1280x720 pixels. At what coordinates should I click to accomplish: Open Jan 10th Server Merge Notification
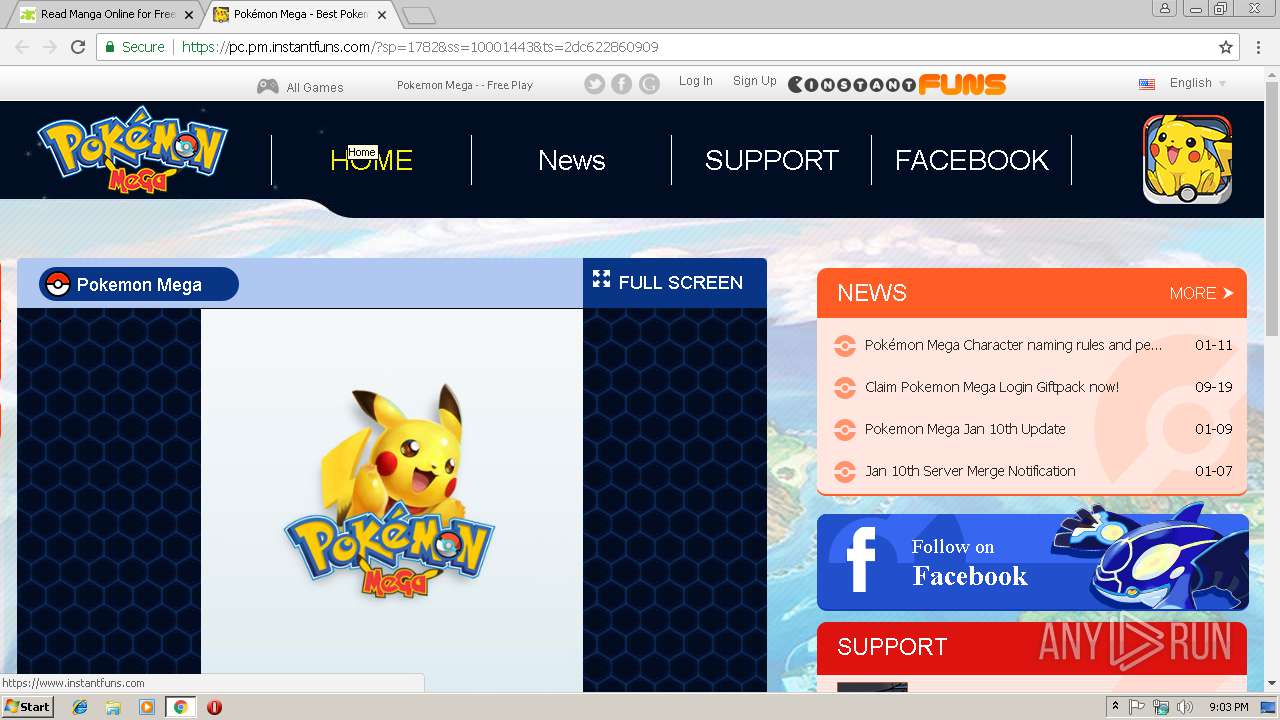(x=970, y=471)
